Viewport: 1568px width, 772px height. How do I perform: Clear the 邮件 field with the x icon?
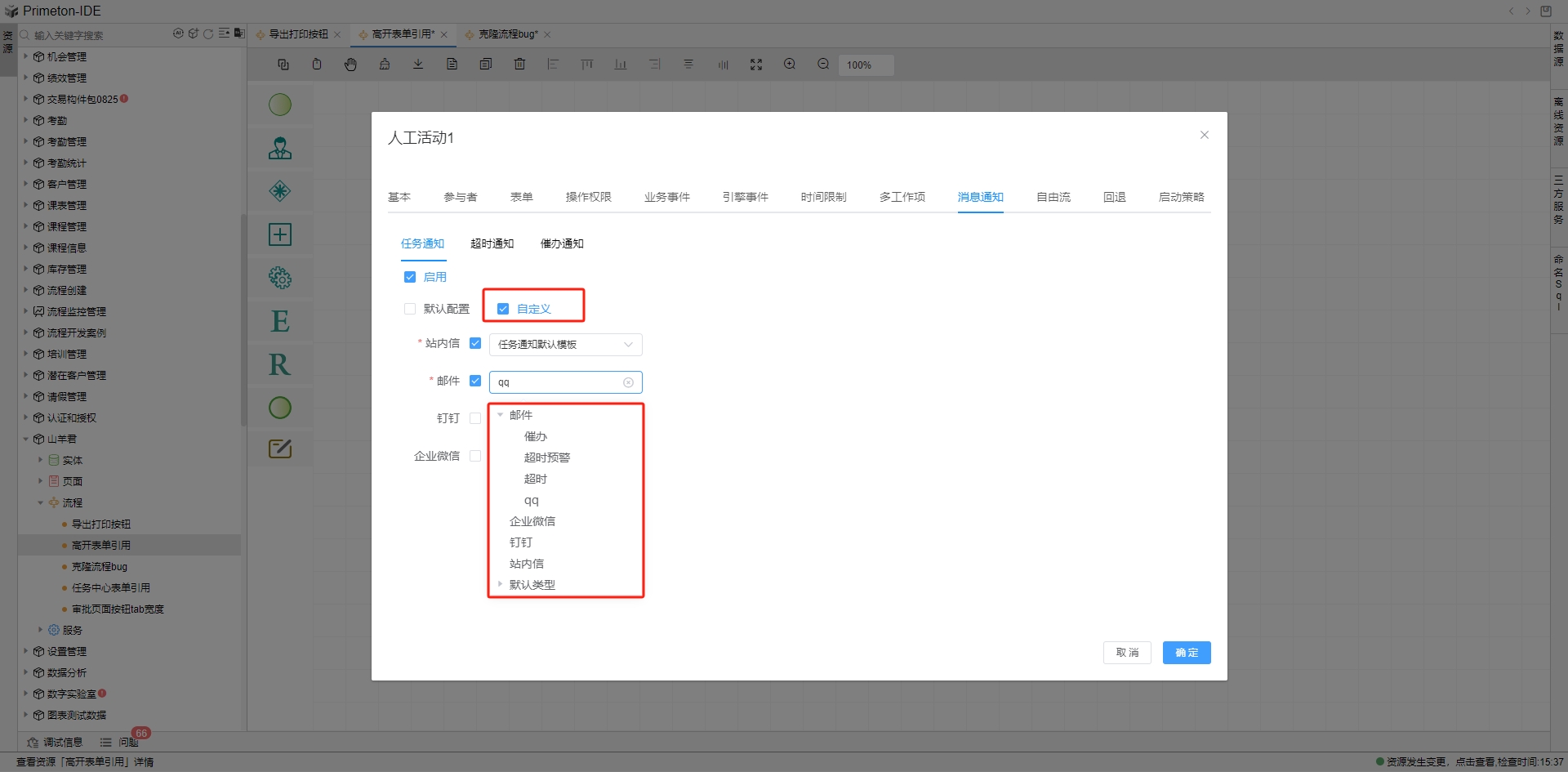pyautogui.click(x=628, y=382)
